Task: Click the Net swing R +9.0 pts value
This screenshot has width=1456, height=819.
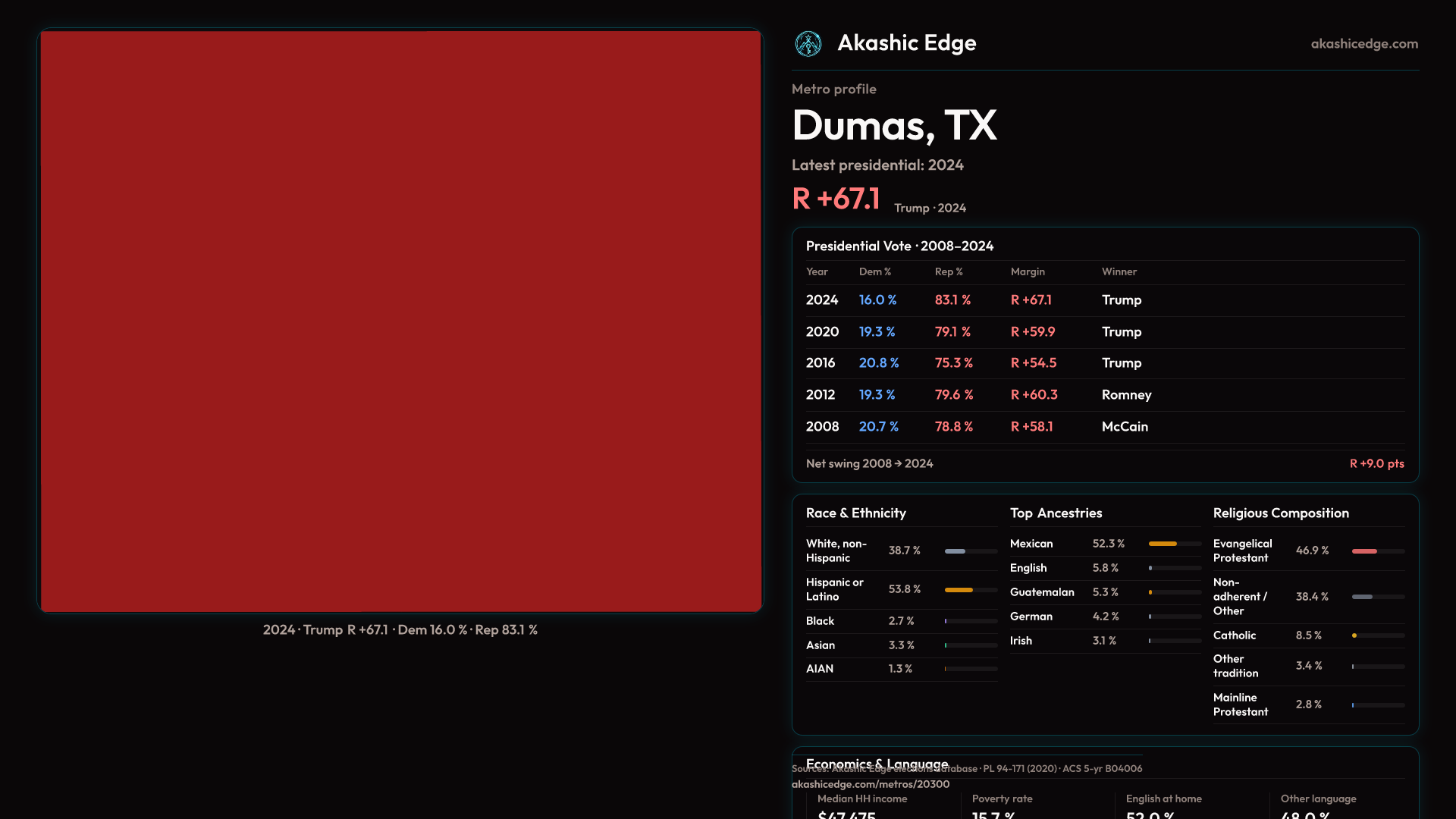Action: point(1376,463)
